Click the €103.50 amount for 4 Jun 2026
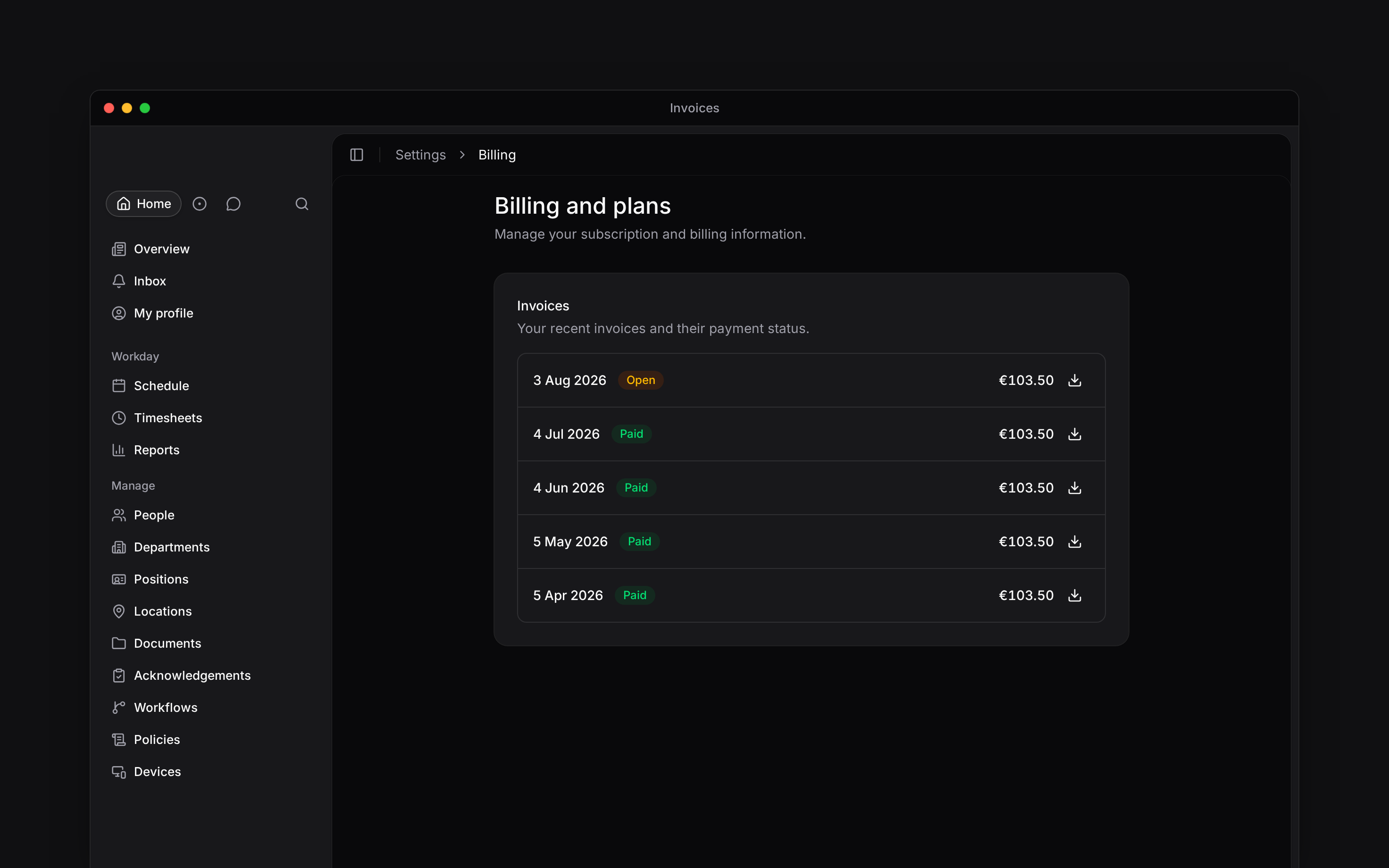This screenshot has width=1389, height=868. pos(1026,488)
